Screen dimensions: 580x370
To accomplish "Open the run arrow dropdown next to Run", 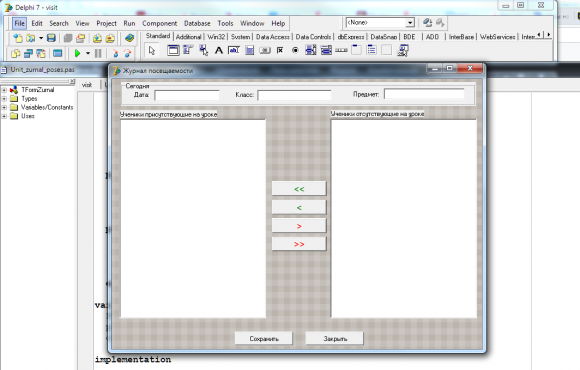I will (x=88, y=53).
